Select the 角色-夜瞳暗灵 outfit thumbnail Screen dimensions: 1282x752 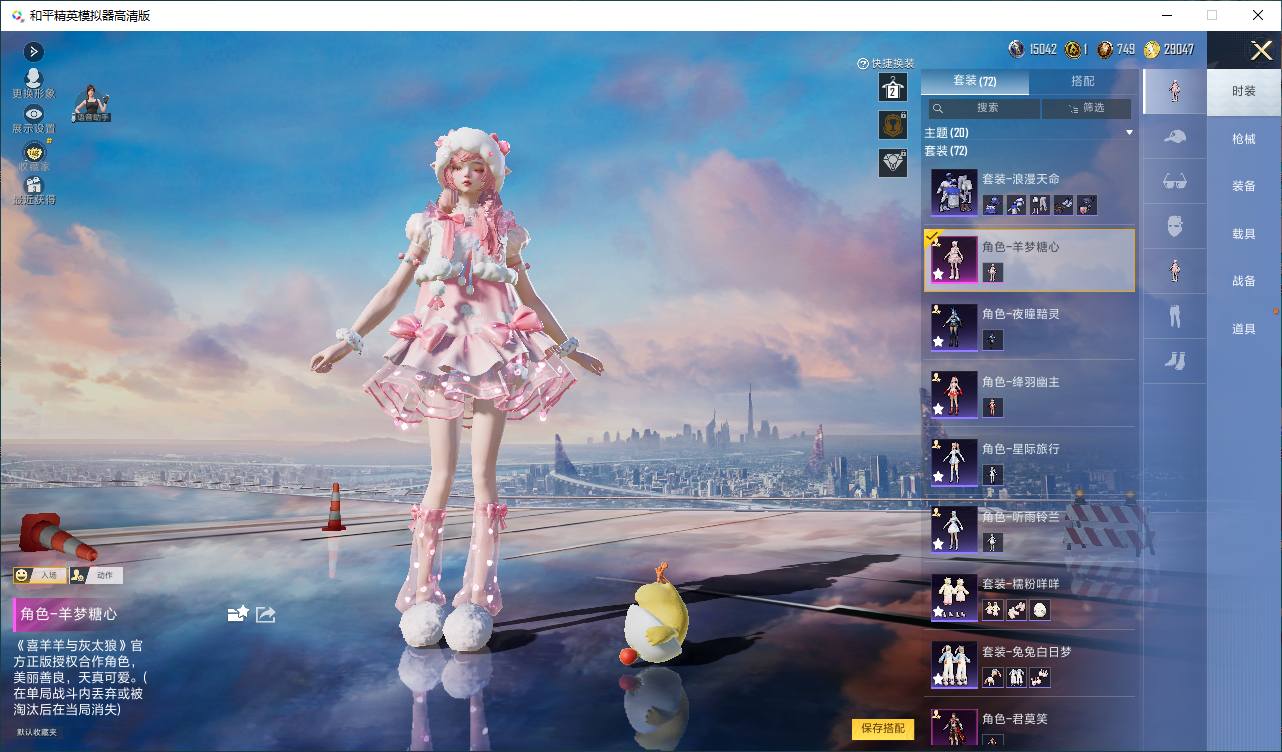[954, 327]
